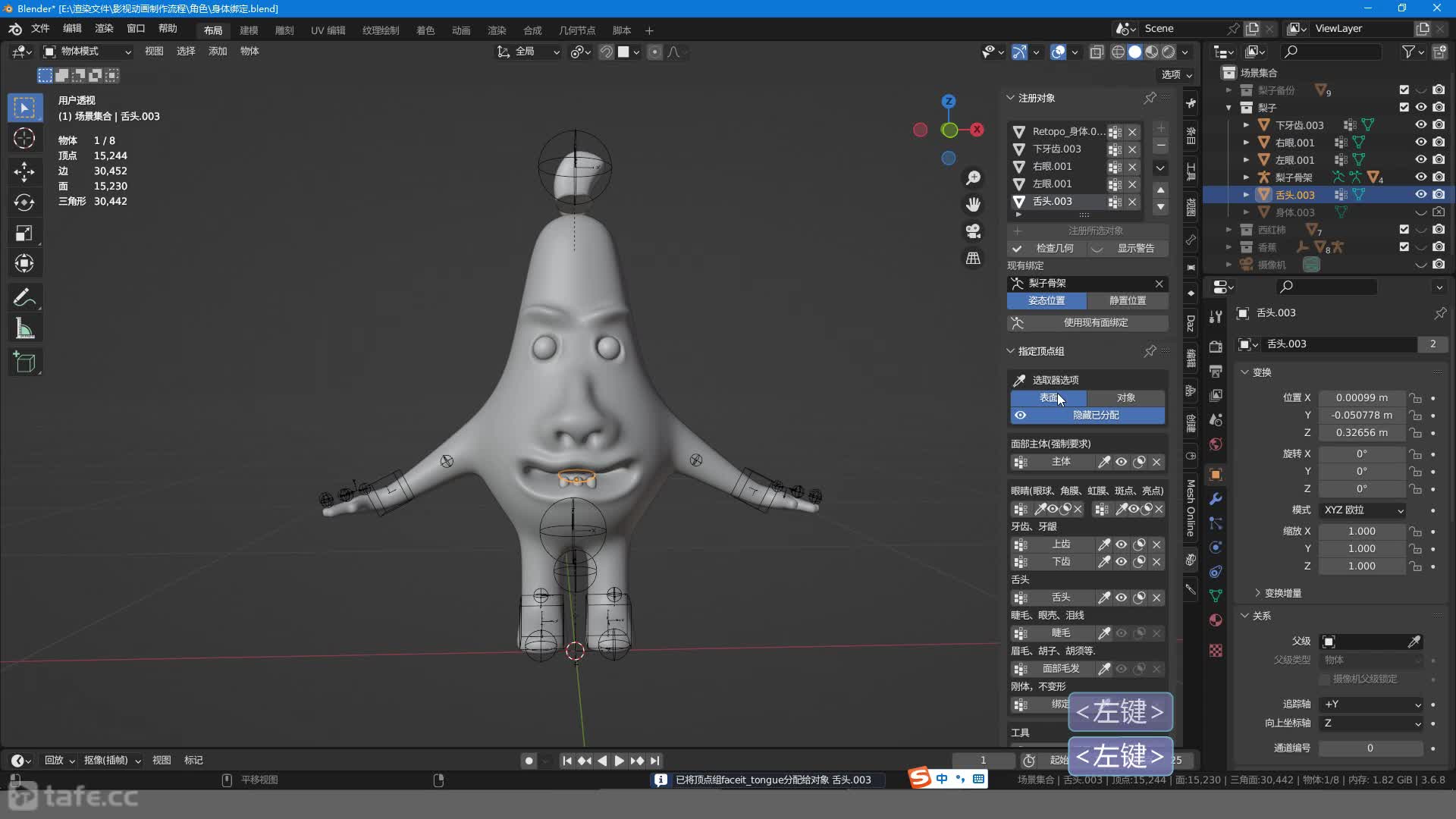Click 静置位置 button

coord(1128,301)
